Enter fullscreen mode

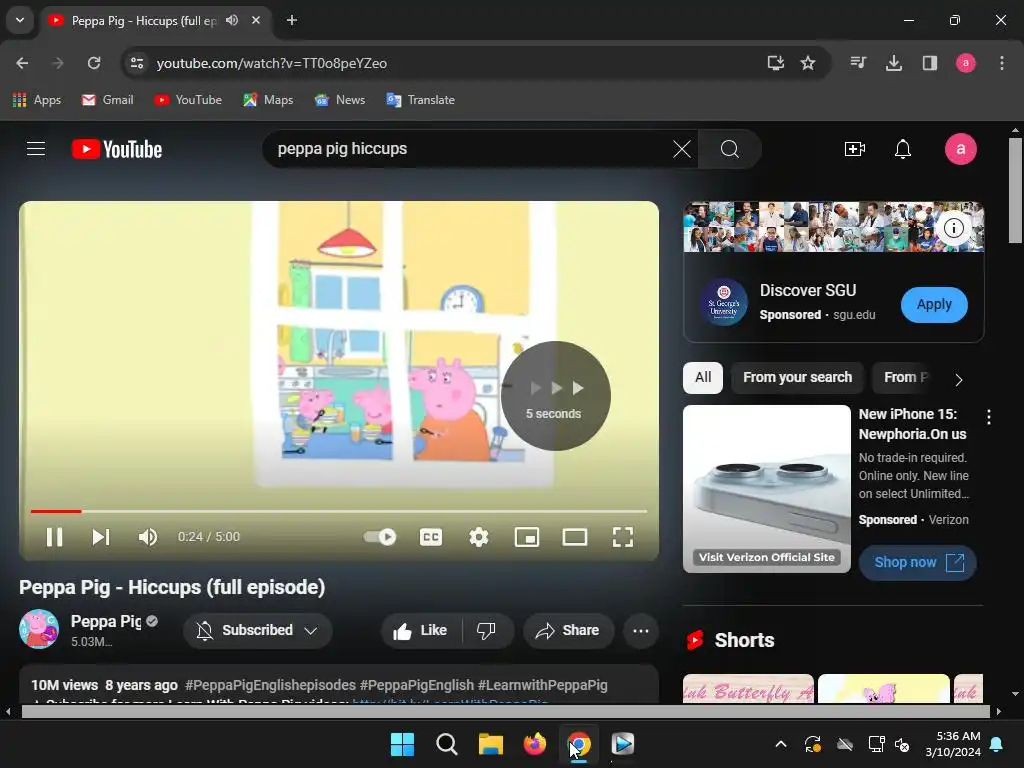click(x=622, y=537)
